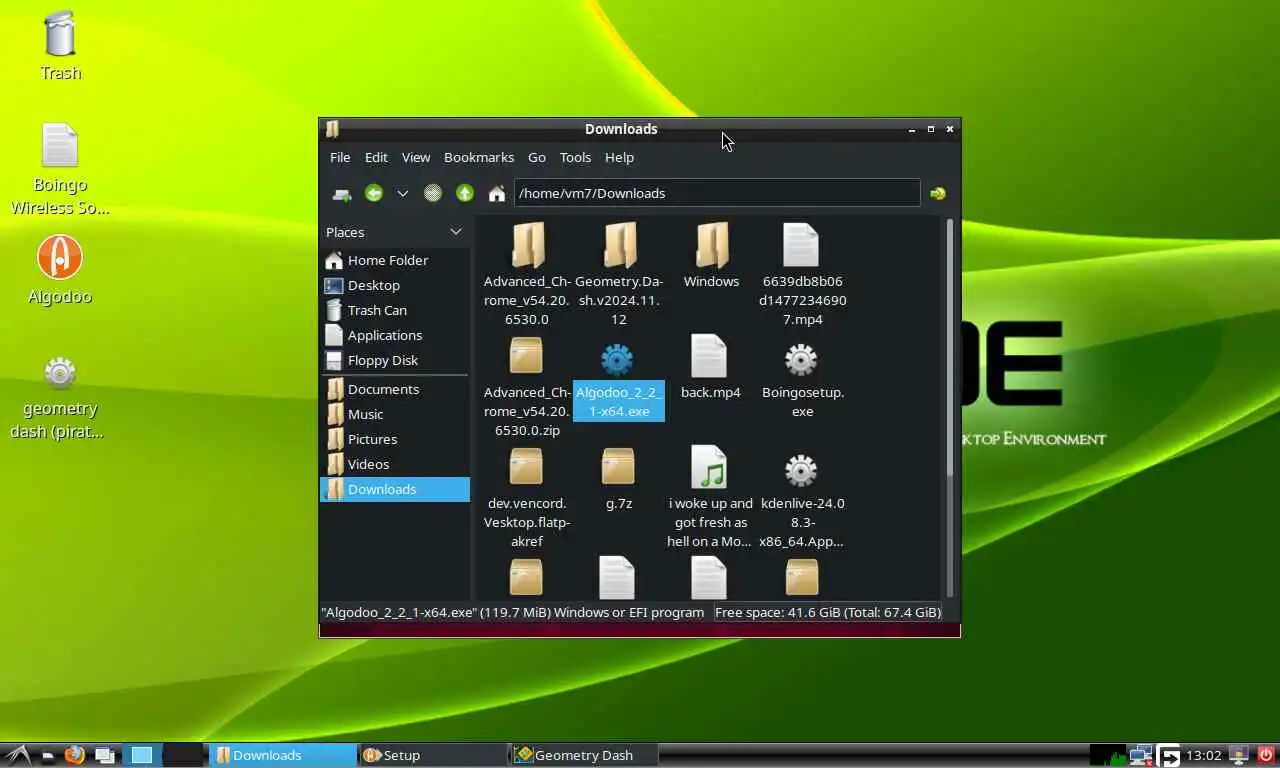Select Applications in Places
This screenshot has width=1280, height=768.
[x=395, y=335]
